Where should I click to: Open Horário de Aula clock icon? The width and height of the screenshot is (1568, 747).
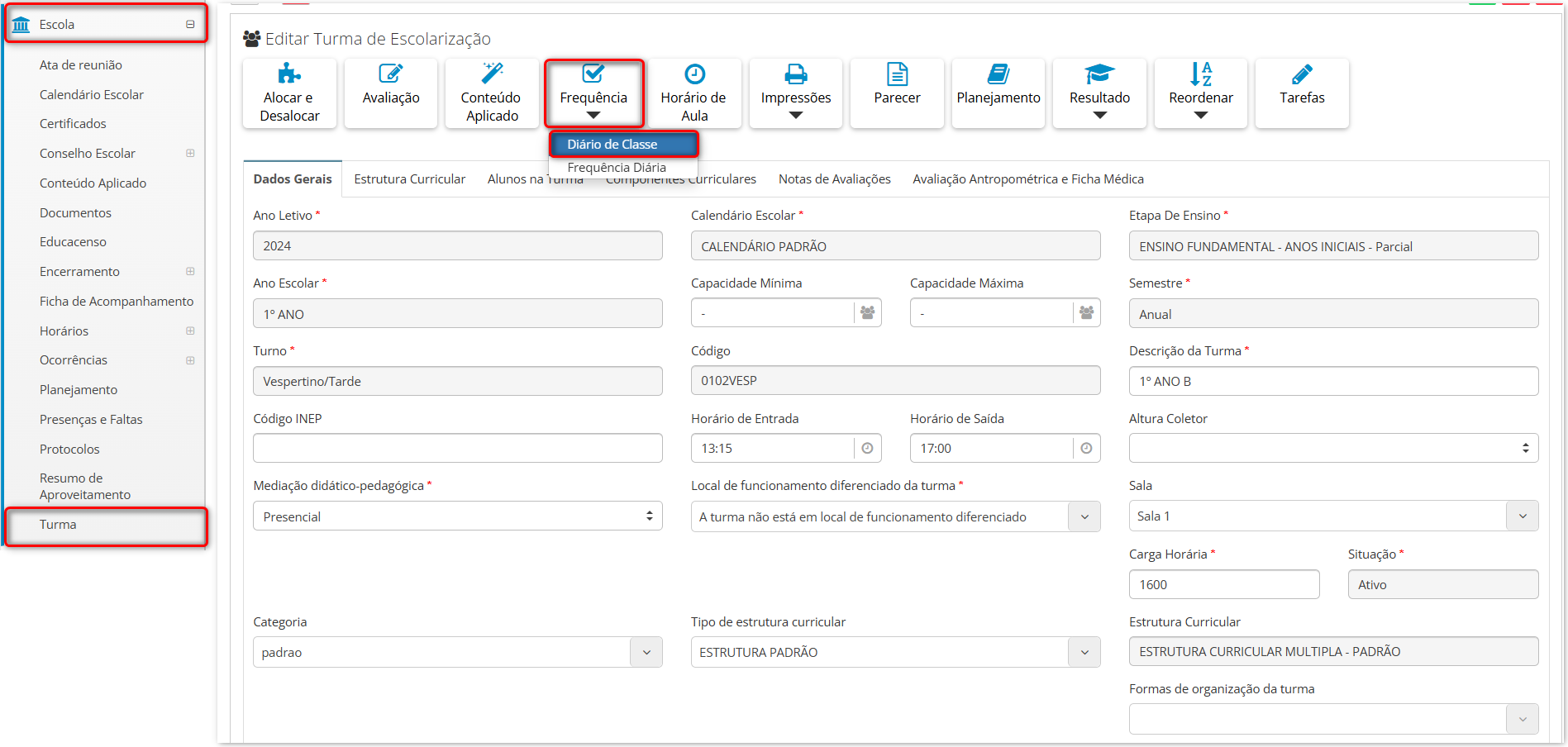click(694, 74)
